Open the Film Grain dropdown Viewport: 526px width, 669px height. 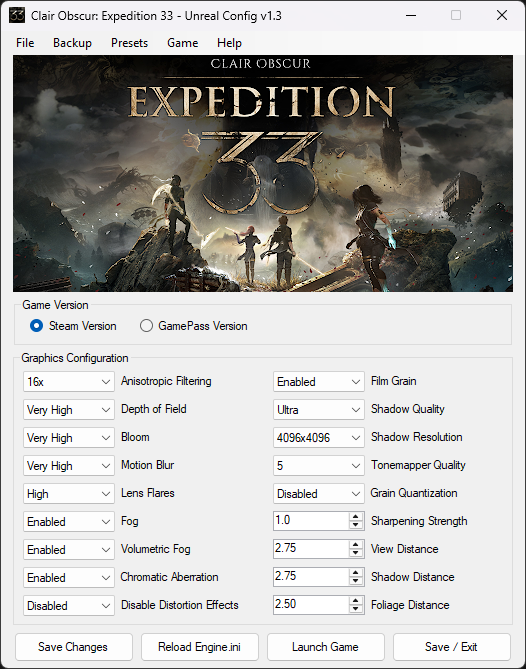tap(319, 381)
